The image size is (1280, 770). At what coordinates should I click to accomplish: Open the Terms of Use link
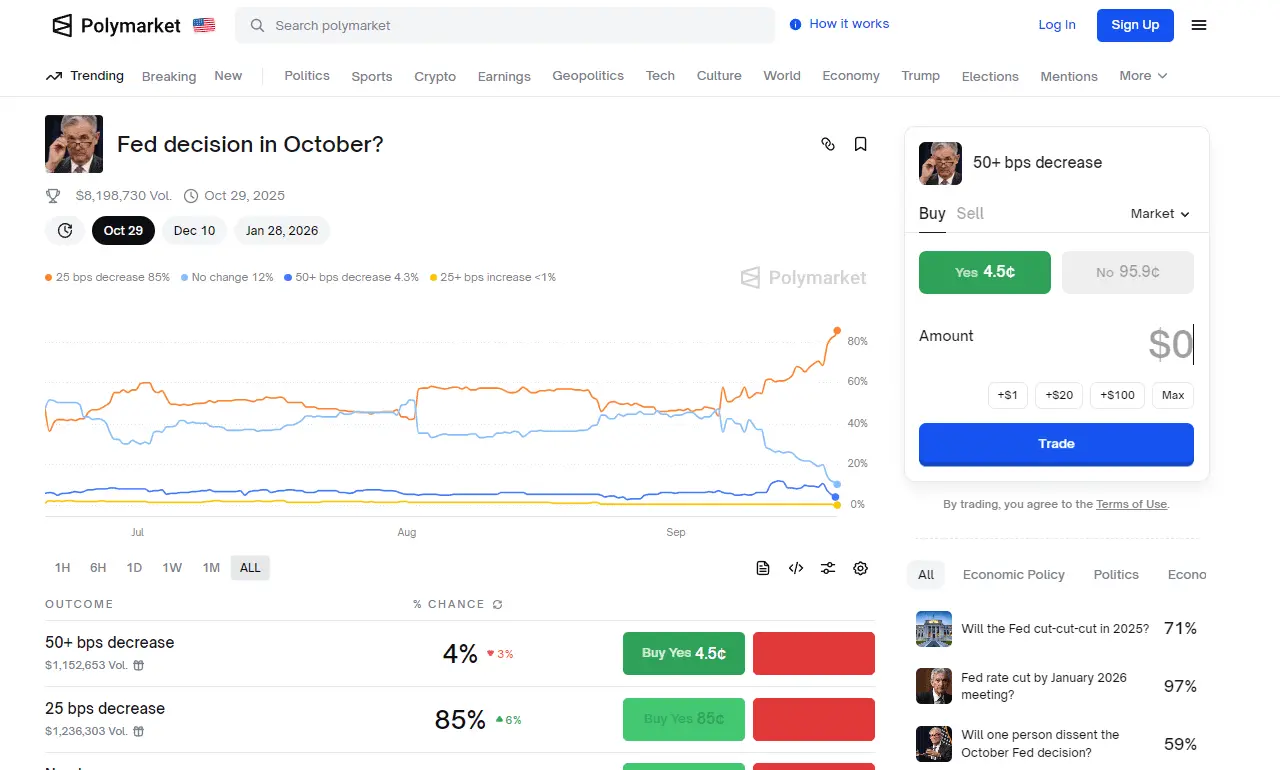pyautogui.click(x=1131, y=505)
